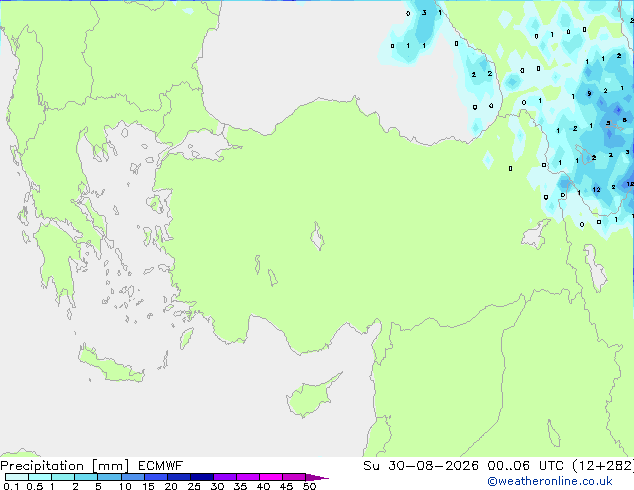Click the '0.1' legend scale label
The height and width of the screenshot is (490, 634).
(11, 486)
